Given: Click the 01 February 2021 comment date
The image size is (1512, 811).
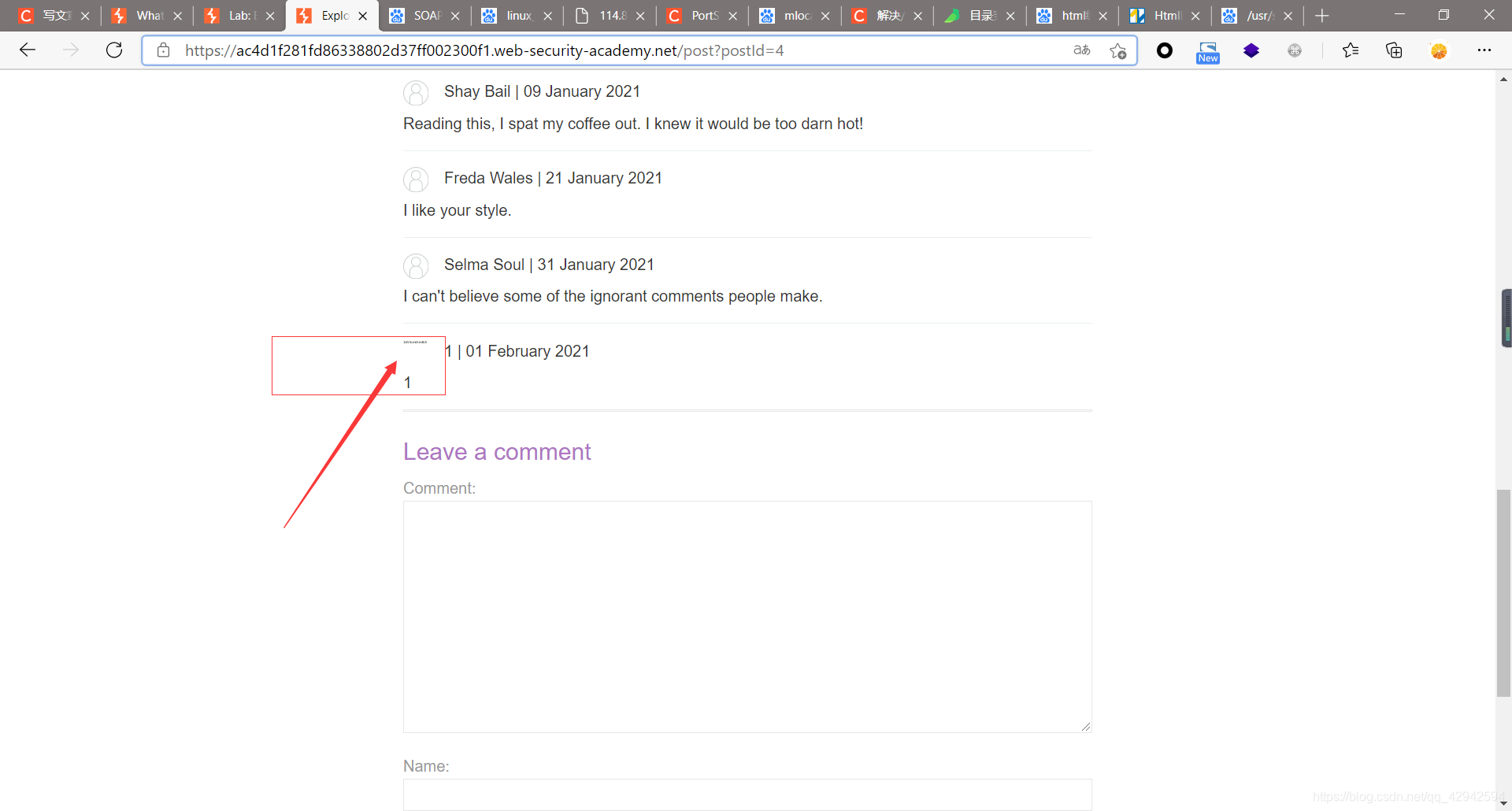Looking at the screenshot, I should point(528,351).
